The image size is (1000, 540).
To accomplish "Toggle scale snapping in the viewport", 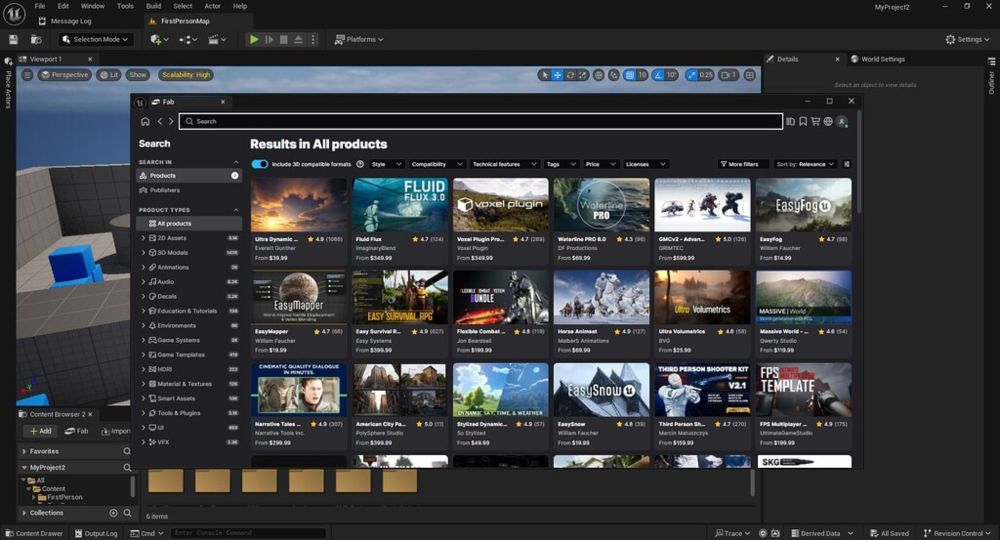I will click(x=692, y=75).
